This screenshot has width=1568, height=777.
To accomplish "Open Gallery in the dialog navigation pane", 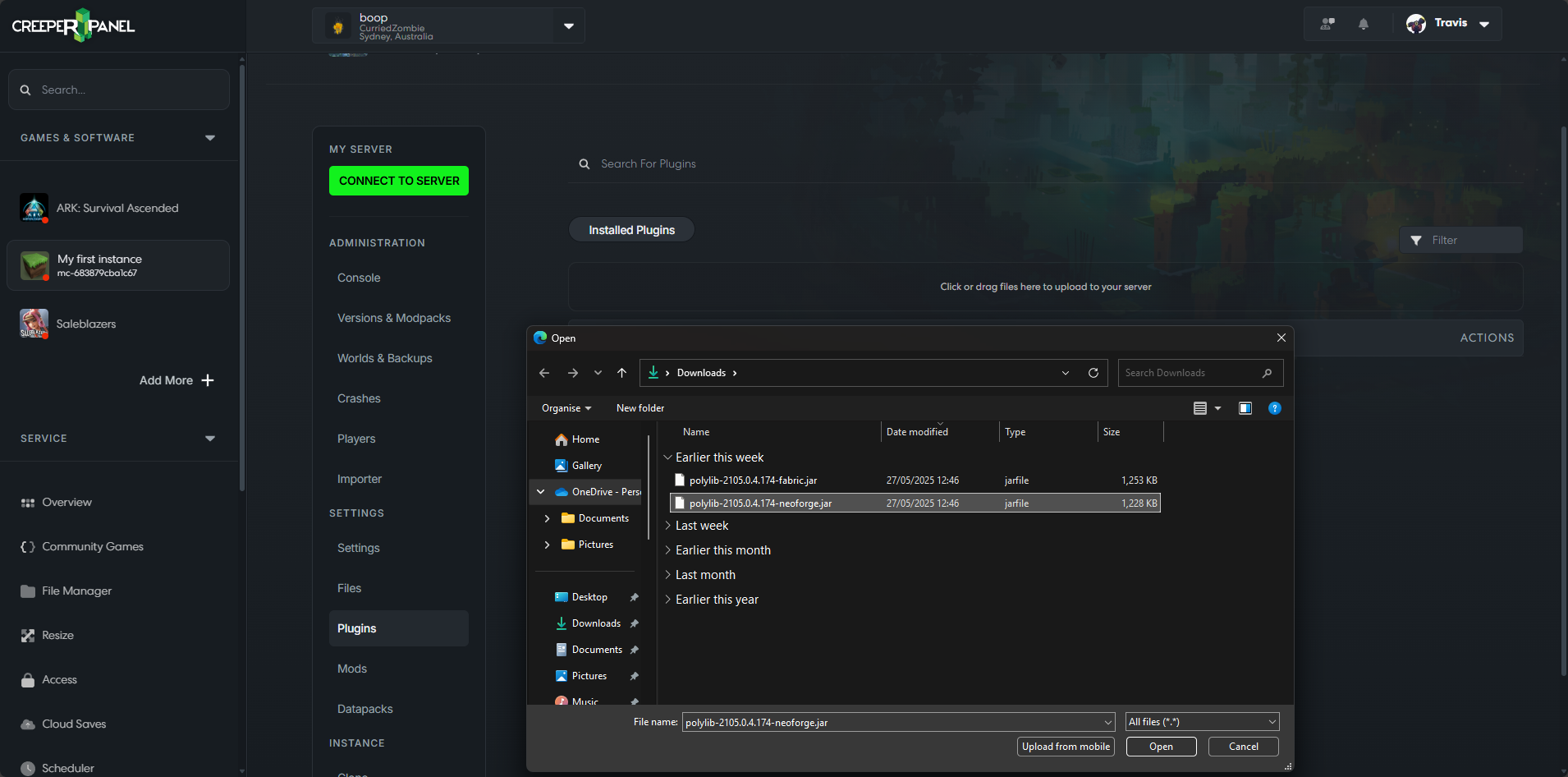I will [586, 466].
